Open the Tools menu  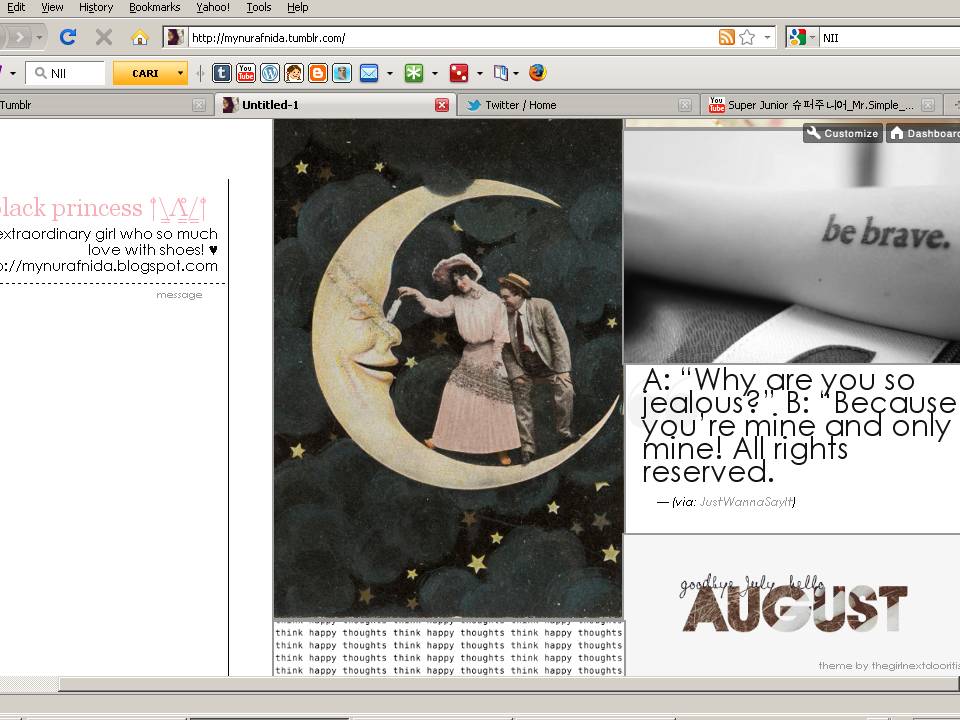tap(258, 7)
